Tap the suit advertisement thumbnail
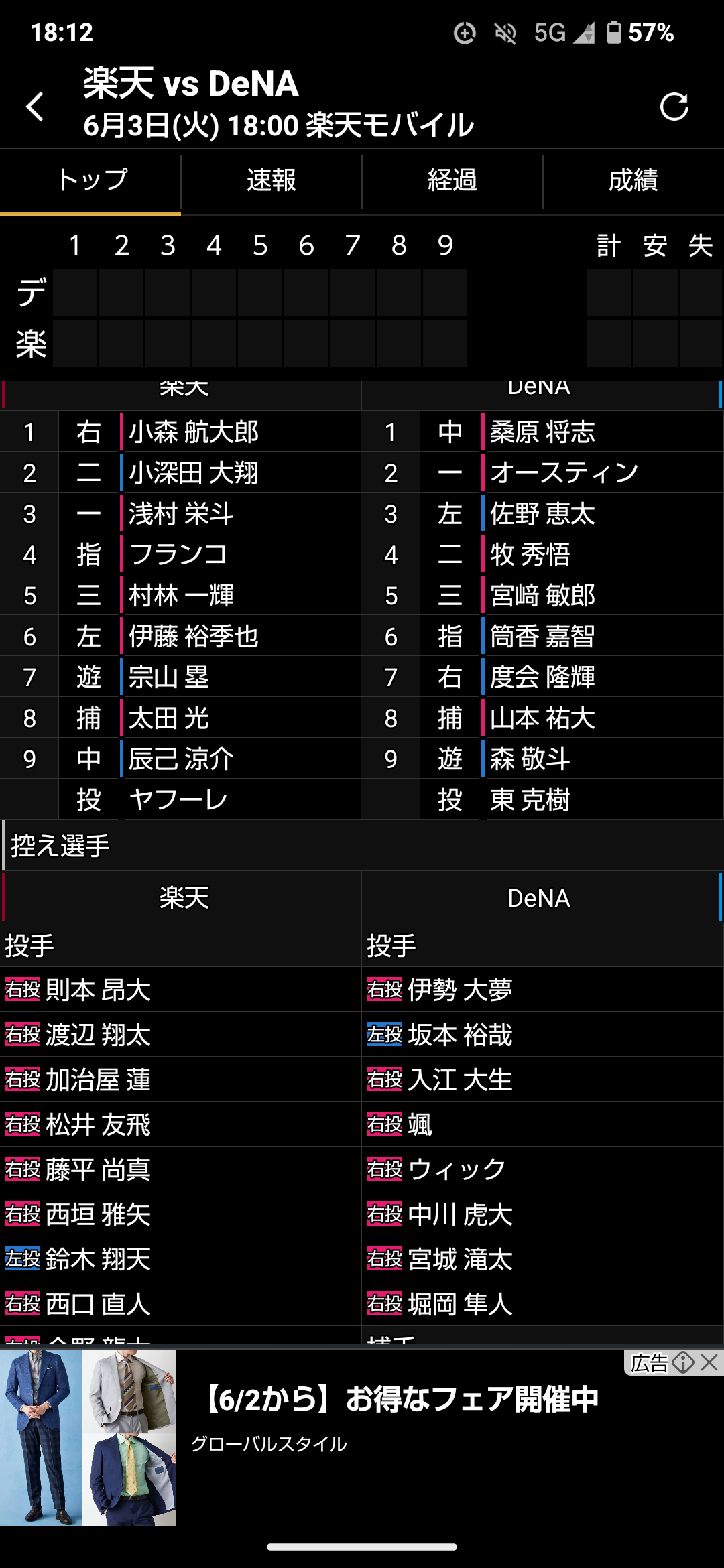 pyautogui.click(x=88, y=1437)
